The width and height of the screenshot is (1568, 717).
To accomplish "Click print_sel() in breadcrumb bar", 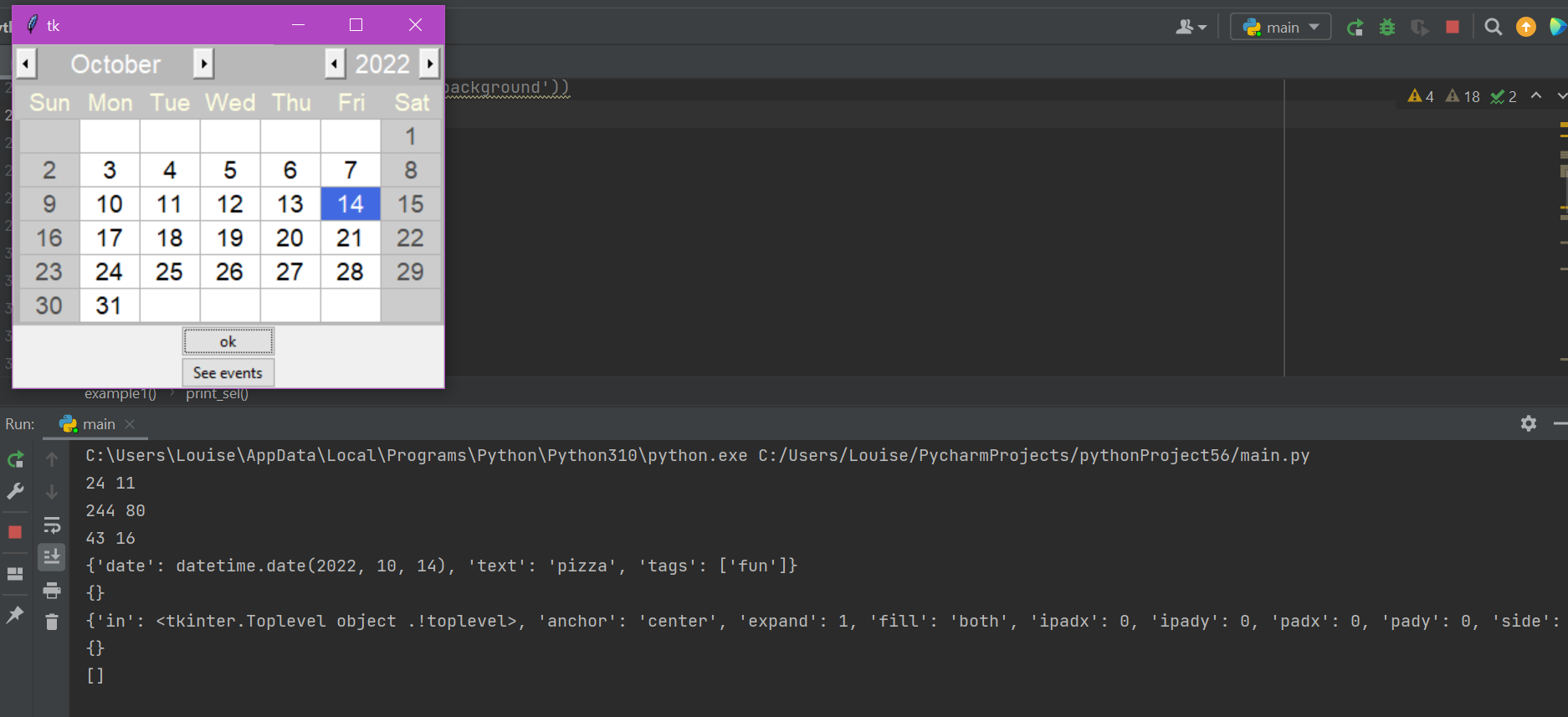I will (x=218, y=393).
